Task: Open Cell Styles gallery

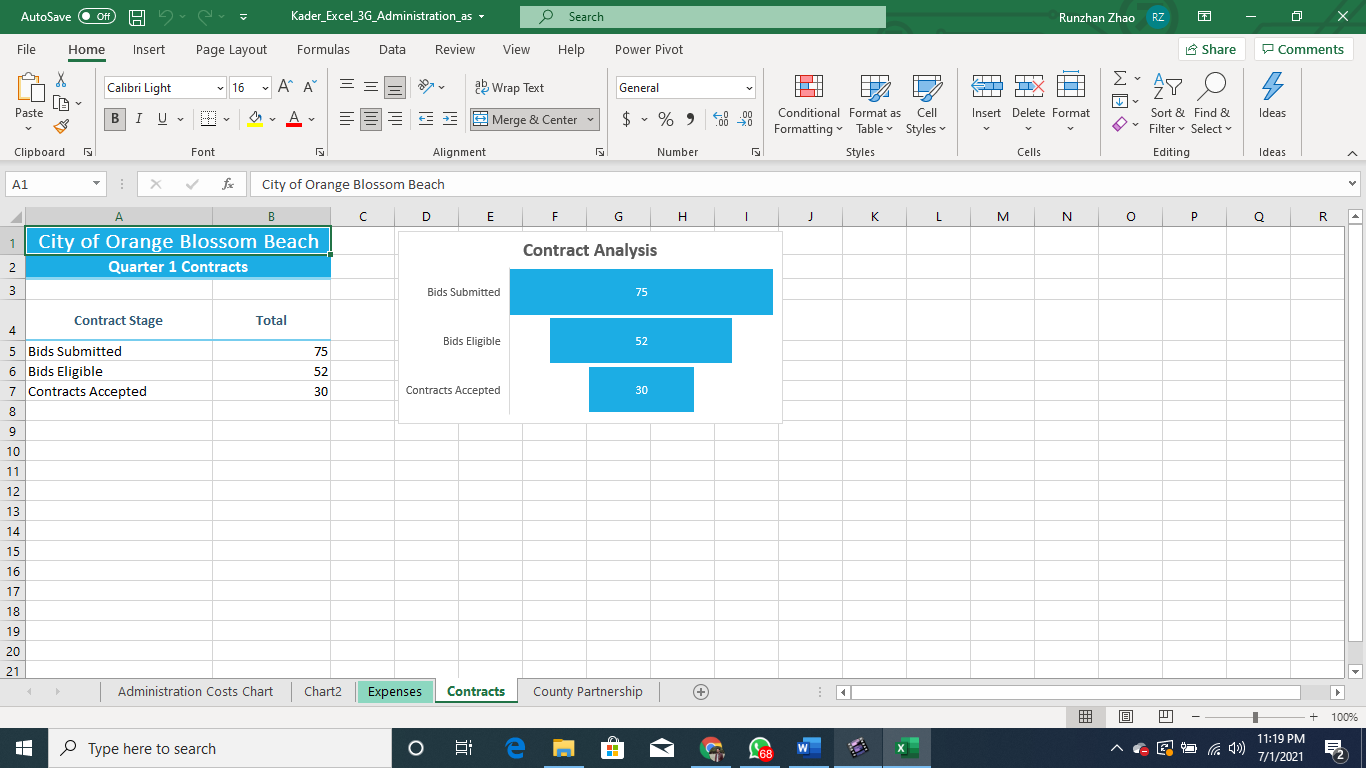Action: click(x=927, y=104)
